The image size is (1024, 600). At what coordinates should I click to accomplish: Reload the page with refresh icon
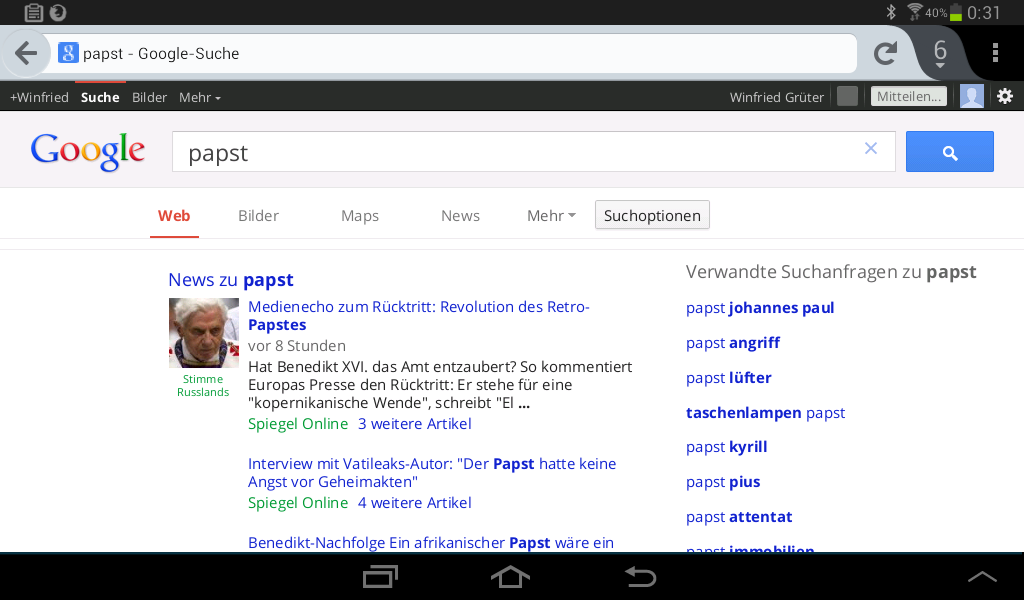(885, 53)
